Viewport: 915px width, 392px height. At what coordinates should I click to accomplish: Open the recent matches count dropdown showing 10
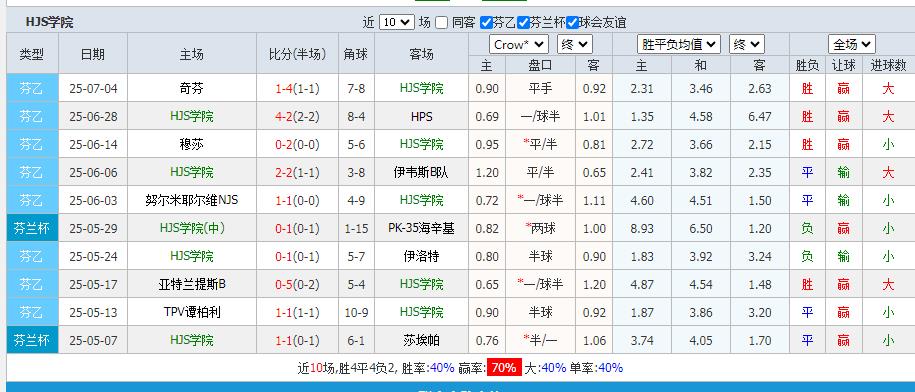tap(397, 23)
